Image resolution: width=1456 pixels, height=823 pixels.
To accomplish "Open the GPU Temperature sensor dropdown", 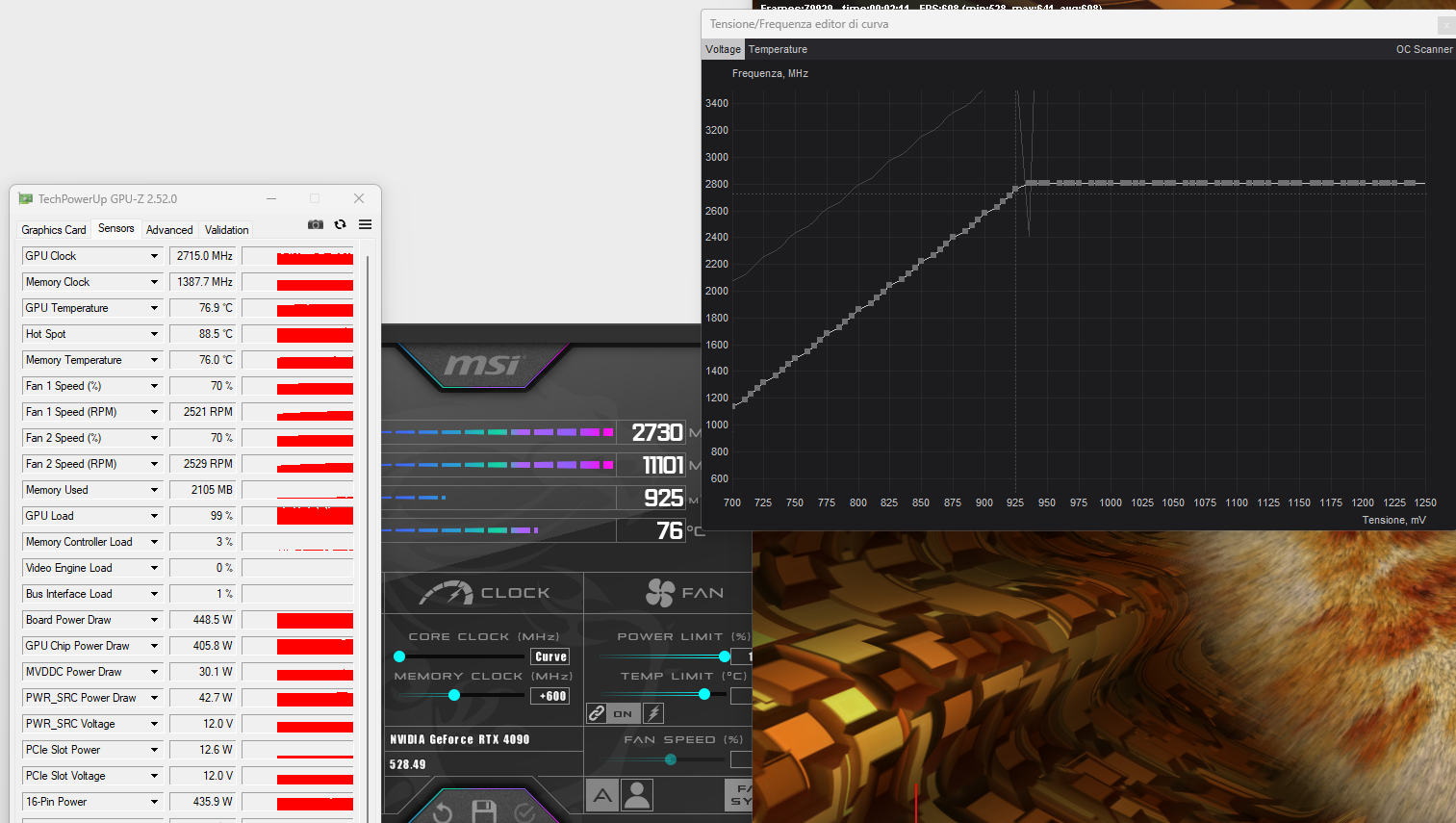I will [154, 308].
